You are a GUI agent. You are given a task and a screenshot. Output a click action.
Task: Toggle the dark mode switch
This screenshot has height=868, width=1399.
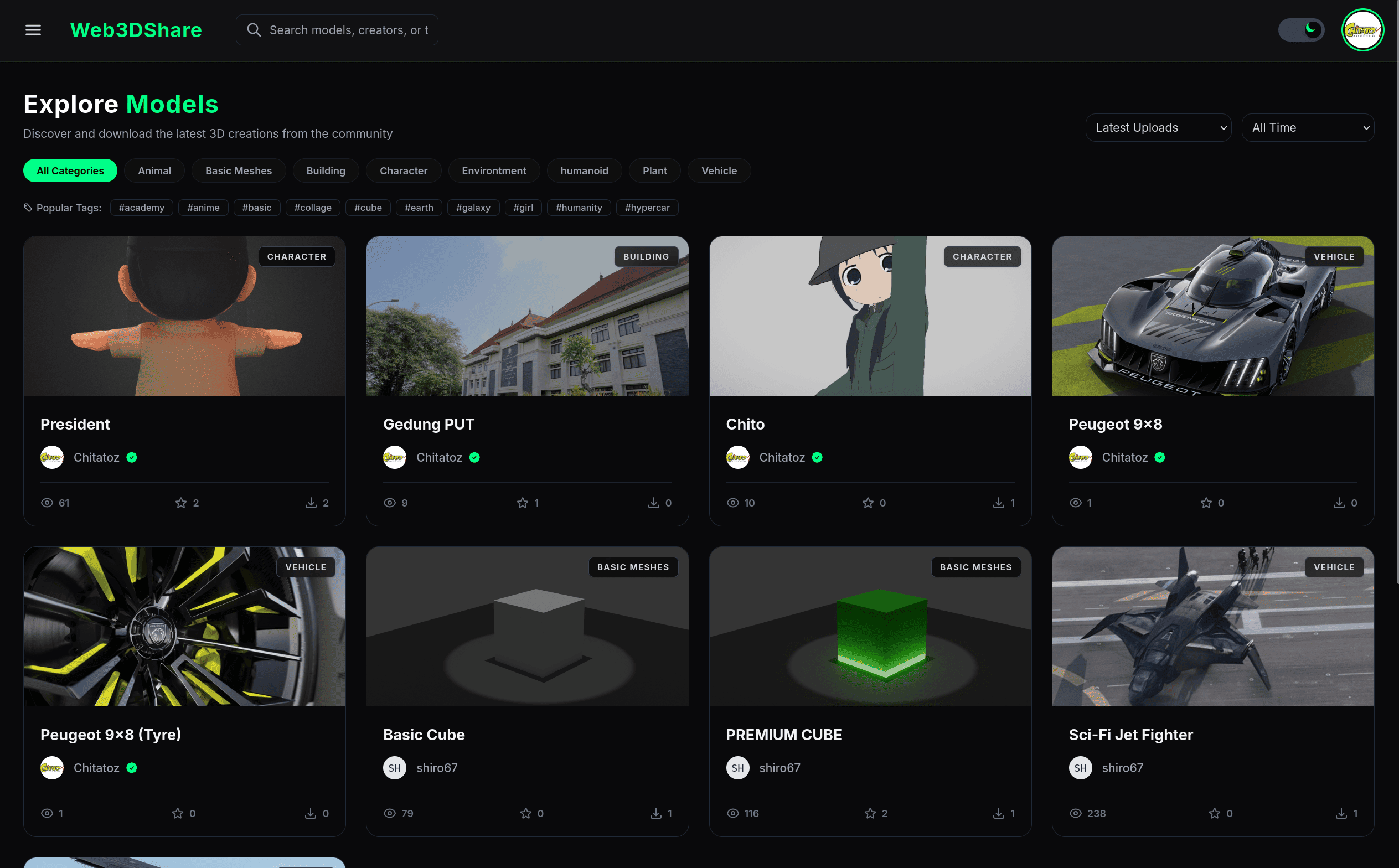point(1302,30)
